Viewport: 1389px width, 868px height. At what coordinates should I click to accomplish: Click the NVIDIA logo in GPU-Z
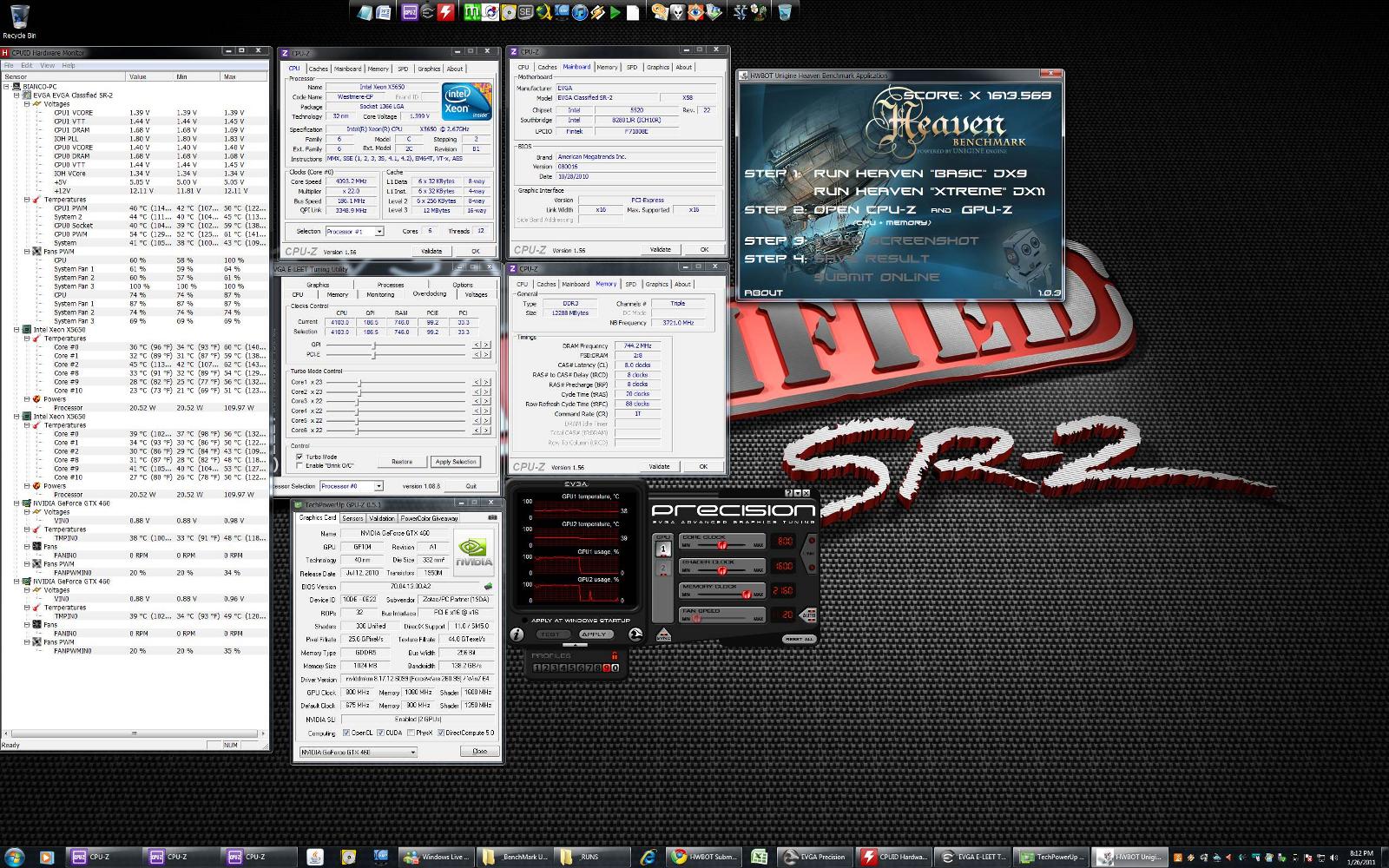[x=473, y=552]
